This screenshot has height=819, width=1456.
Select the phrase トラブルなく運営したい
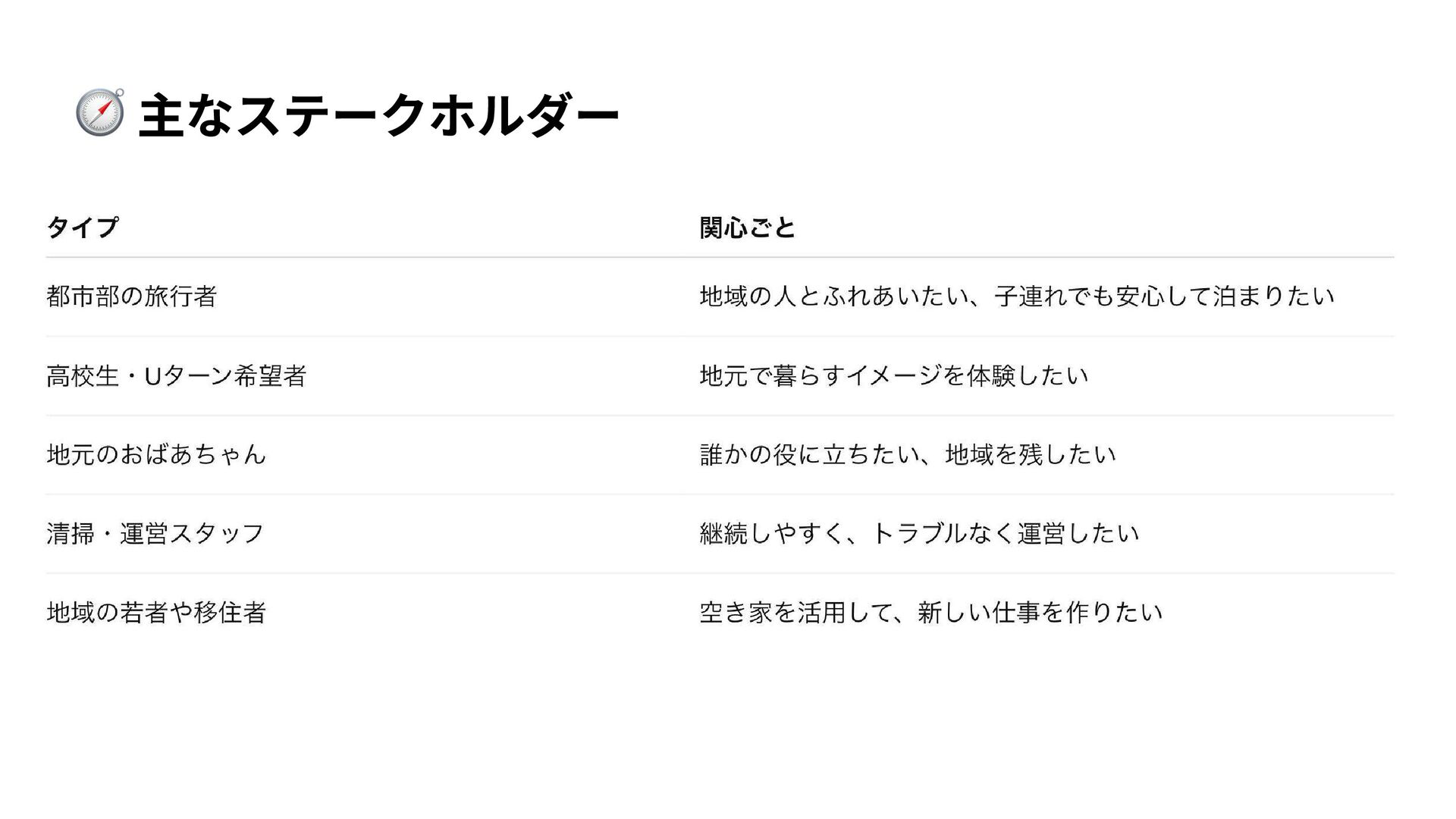point(1006,534)
